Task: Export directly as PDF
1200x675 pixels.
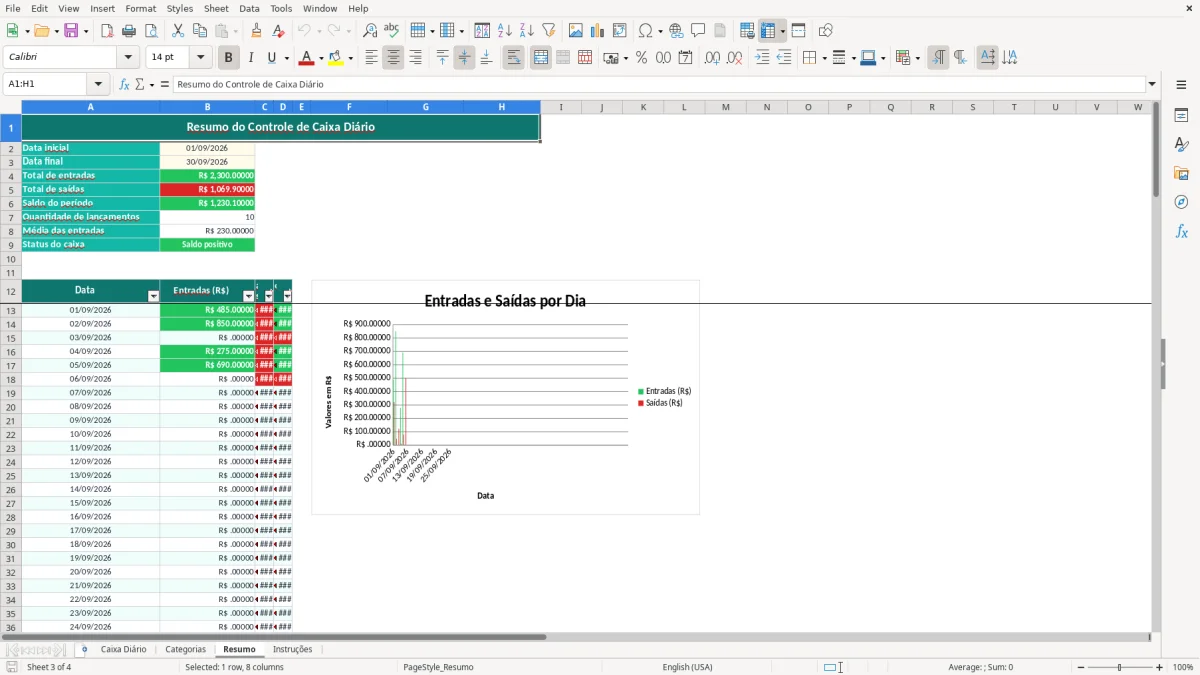Action: (x=107, y=31)
